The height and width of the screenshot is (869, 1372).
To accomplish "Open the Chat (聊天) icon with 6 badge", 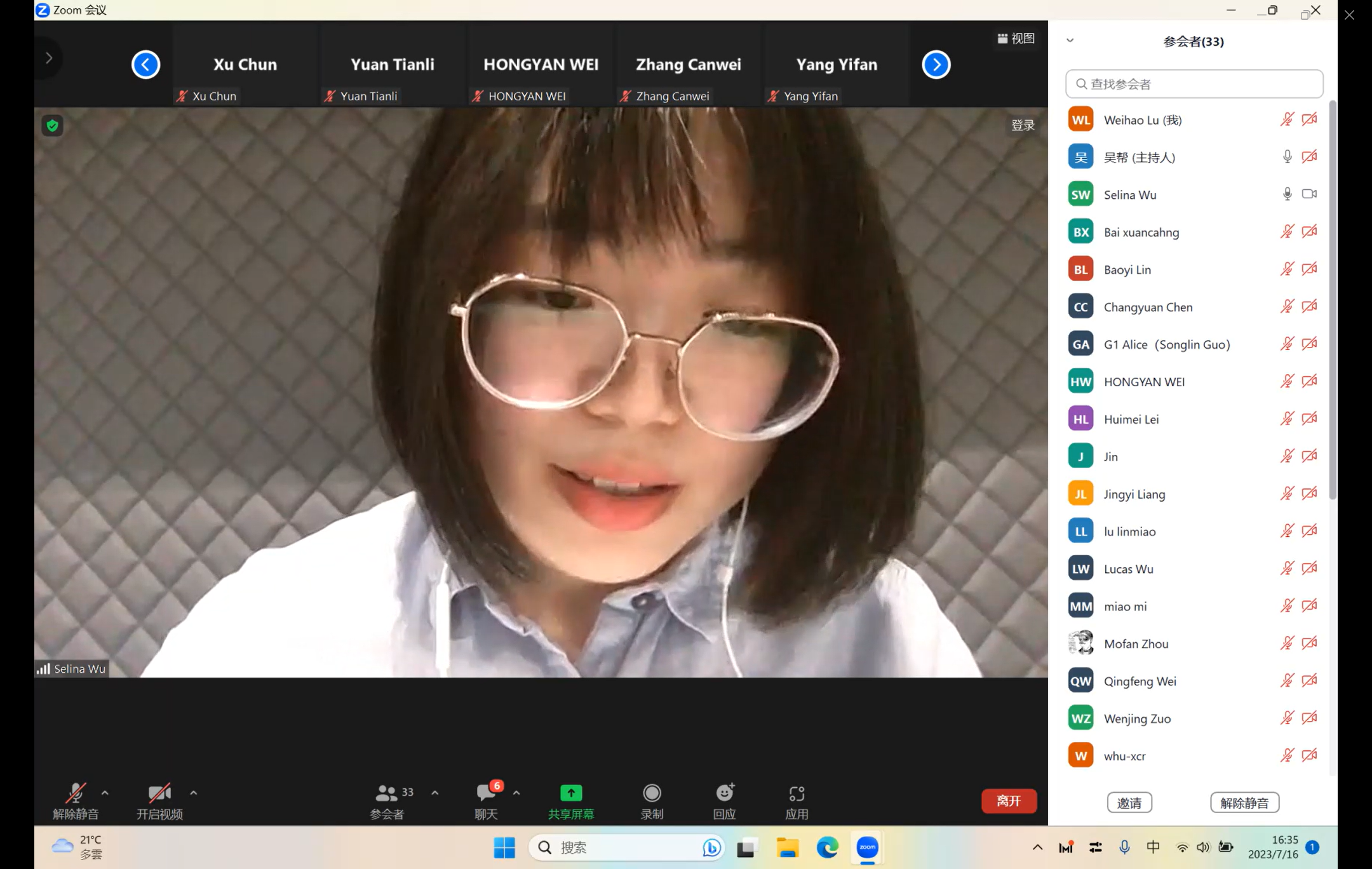I will pyautogui.click(x=486, y=794).
